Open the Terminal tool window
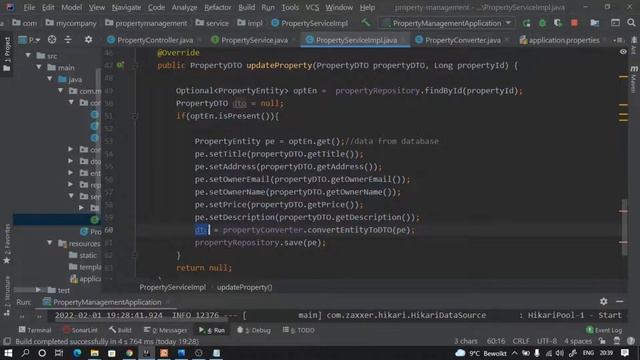 click(35, 330)
